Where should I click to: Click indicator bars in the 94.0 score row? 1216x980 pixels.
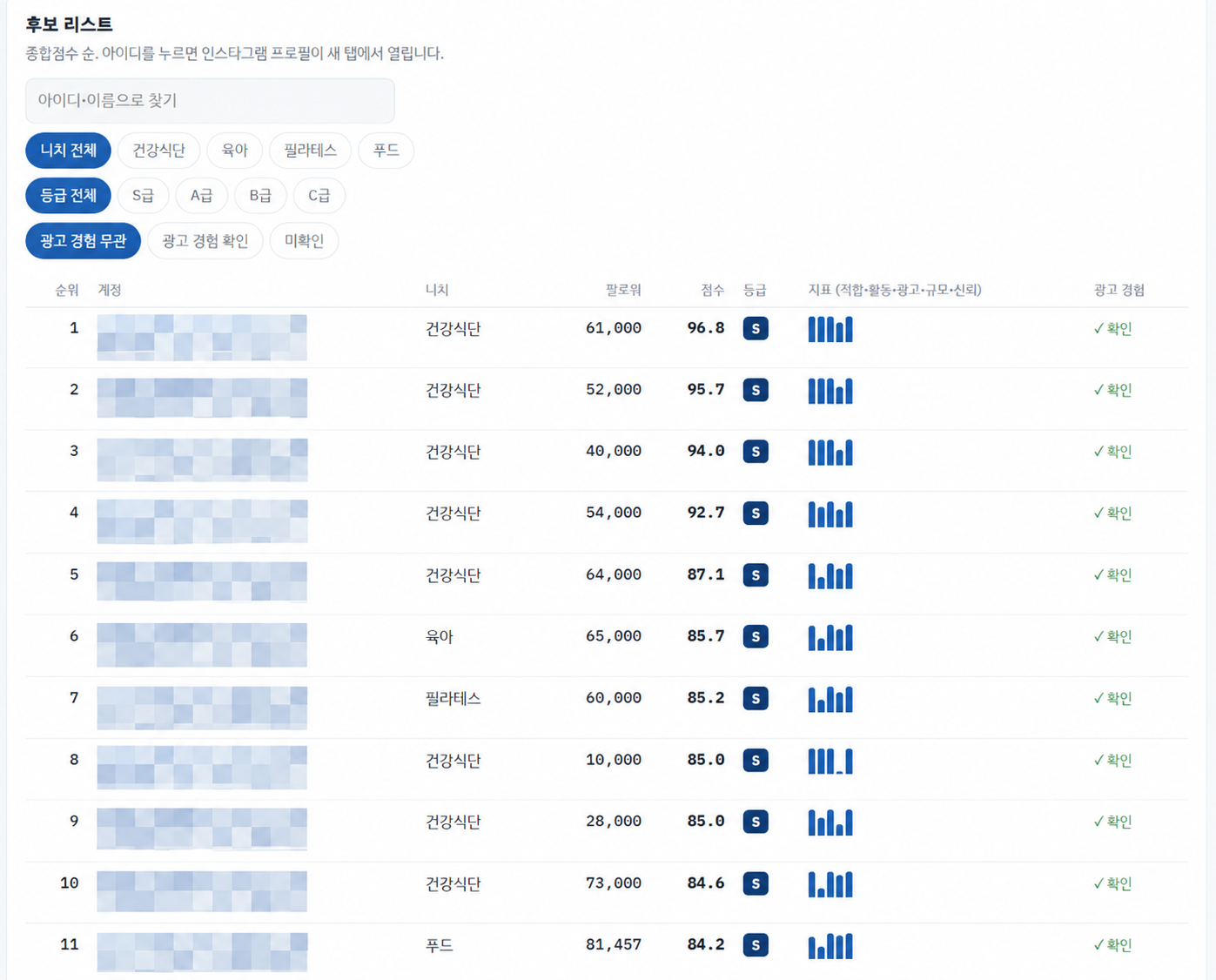pyautogui.click(x=830, y=452)
